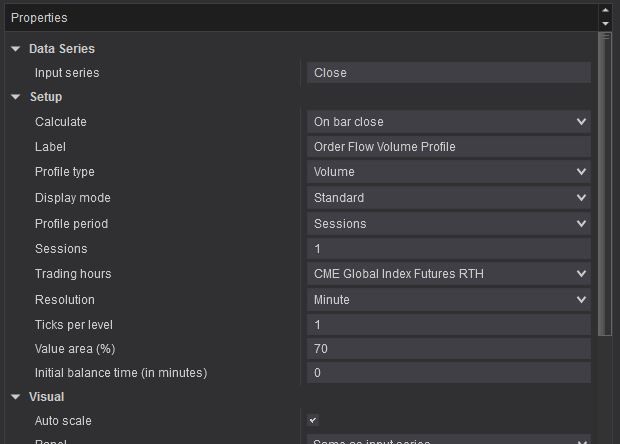Open the Trading hours dropdown

click(x=448, y=274)
